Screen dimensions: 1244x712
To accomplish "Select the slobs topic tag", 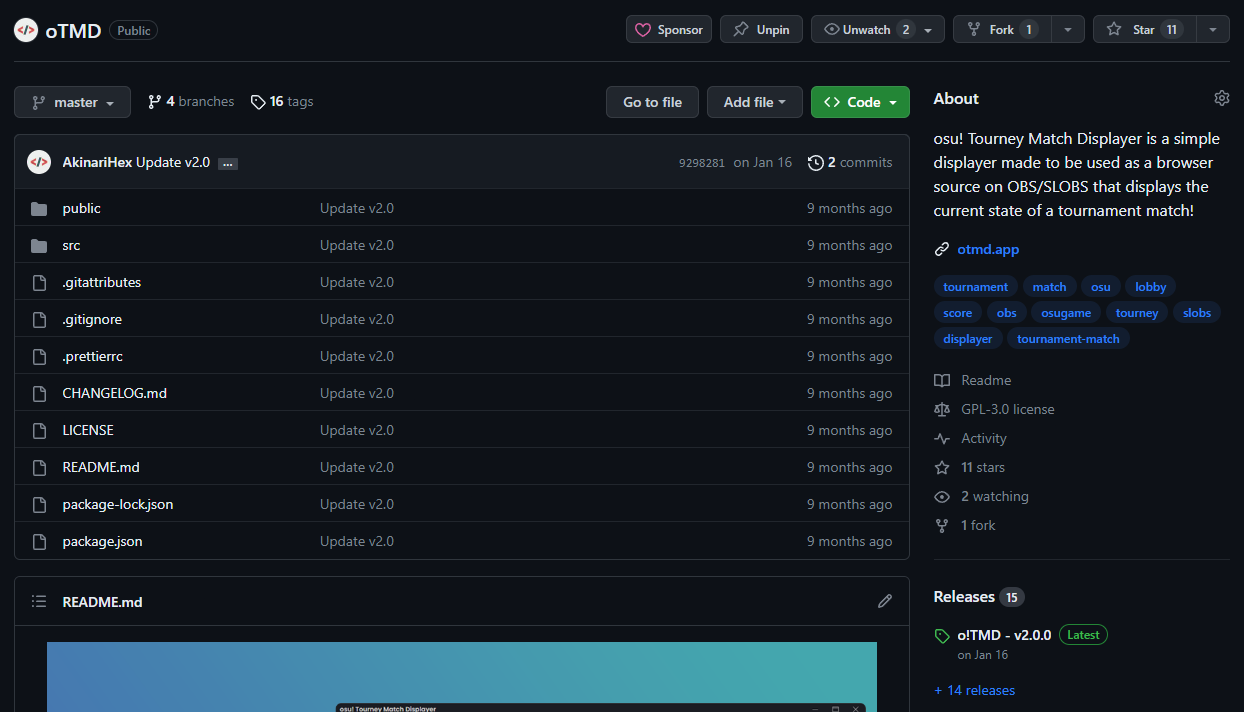I will 1197,313.
